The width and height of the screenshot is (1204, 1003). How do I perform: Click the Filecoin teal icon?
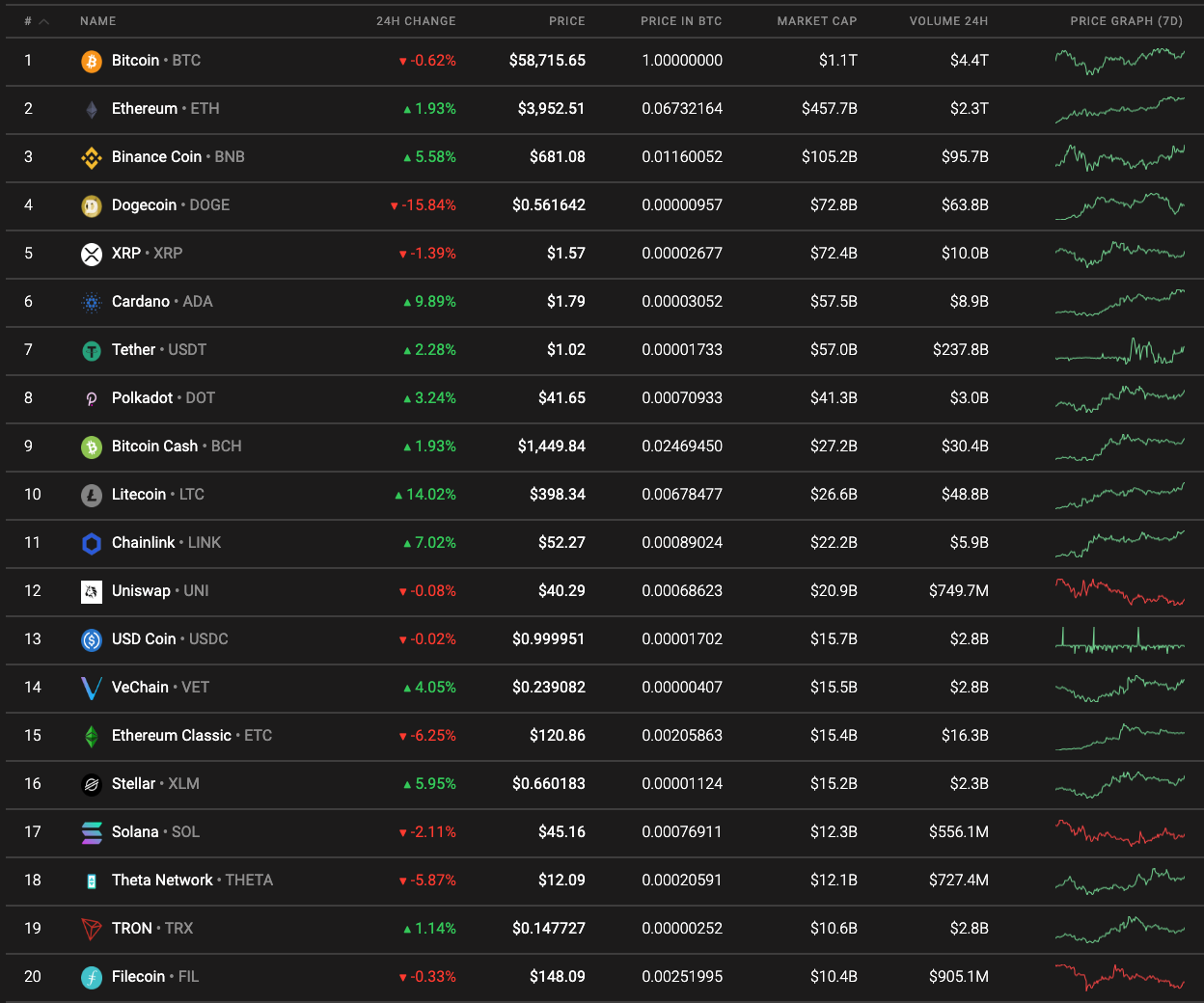click(92, 978)
